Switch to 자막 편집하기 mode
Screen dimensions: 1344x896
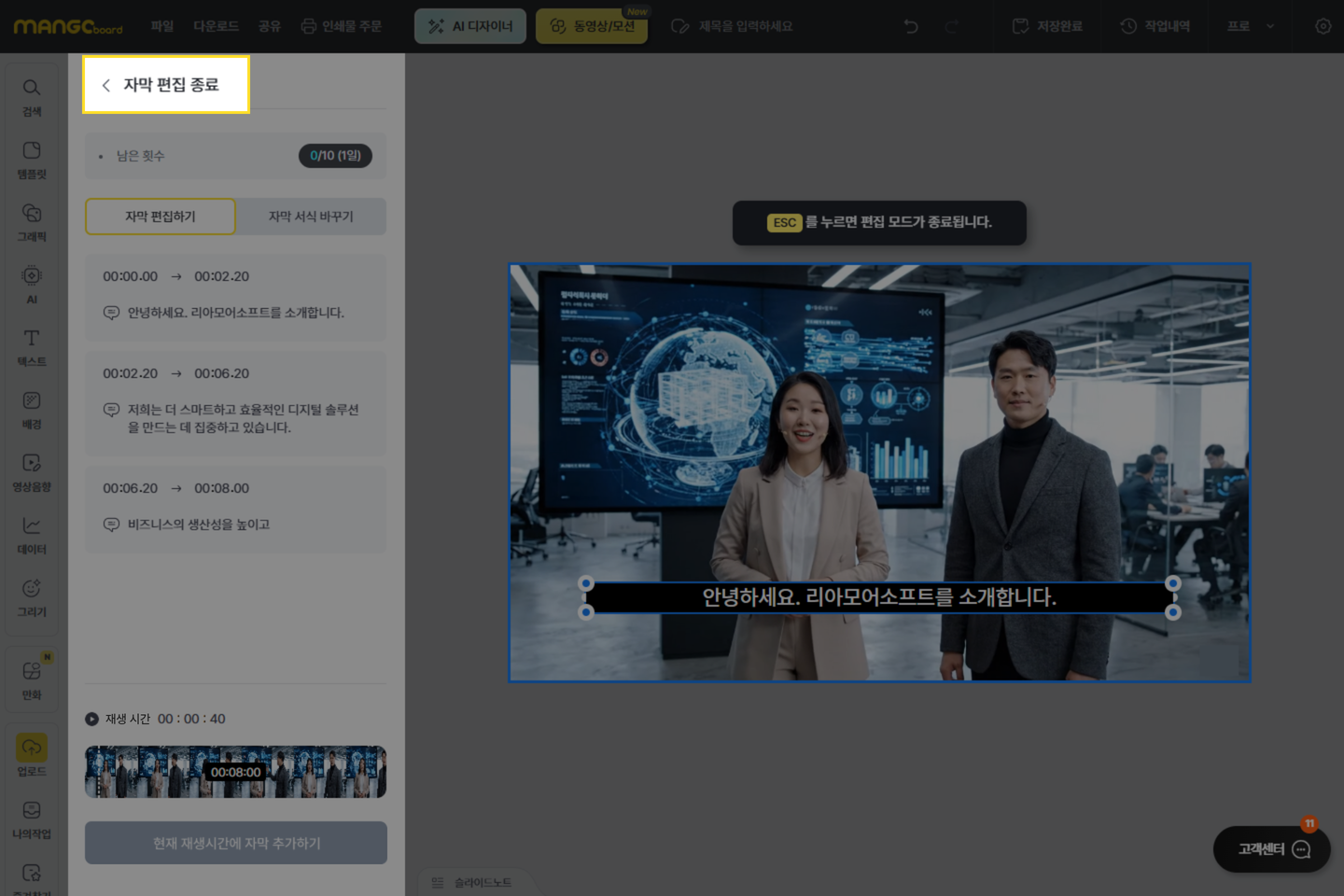coord(161,217)
